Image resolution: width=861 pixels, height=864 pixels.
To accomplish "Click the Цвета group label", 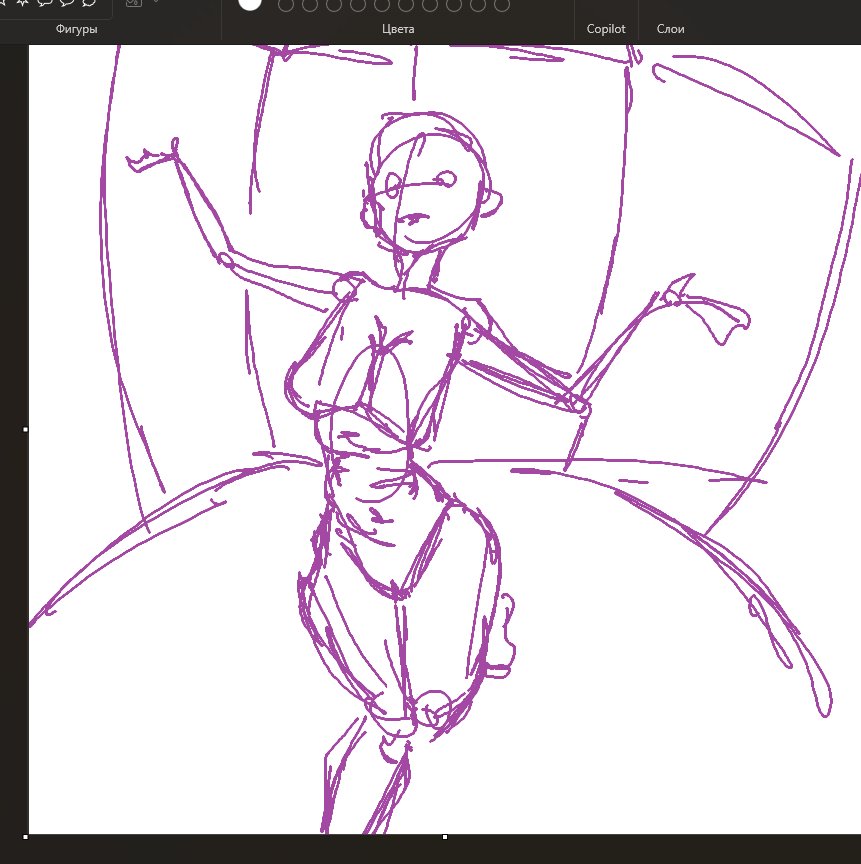I will pos(398,29).
